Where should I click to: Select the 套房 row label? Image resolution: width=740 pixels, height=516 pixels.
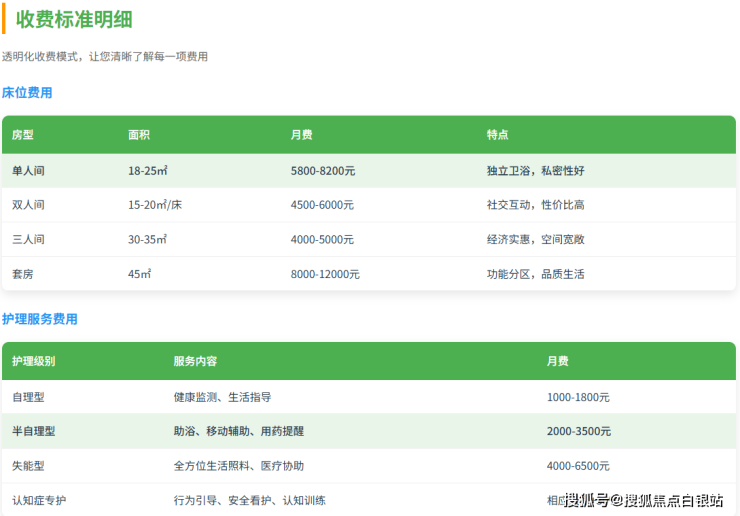(x=23, y=274)
